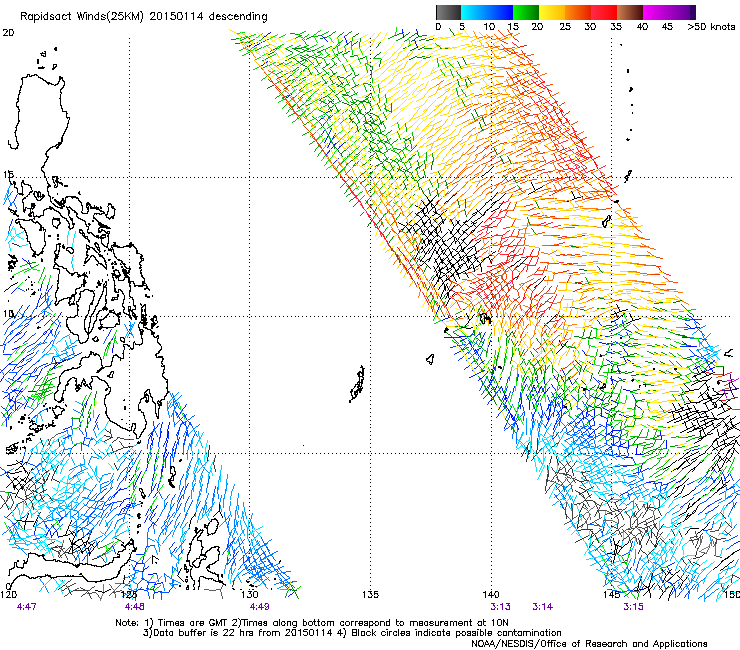Click the latitude label '15'

tap(8, 175)
